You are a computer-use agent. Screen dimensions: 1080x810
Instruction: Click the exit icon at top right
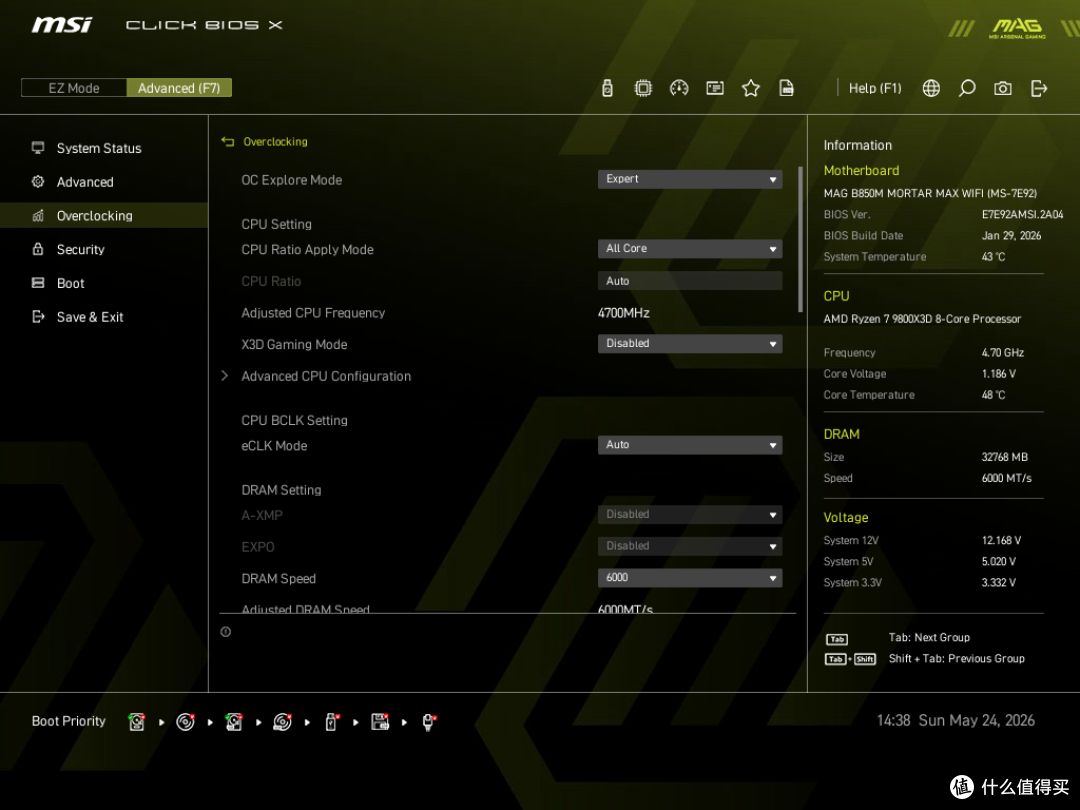point(1039,88)
